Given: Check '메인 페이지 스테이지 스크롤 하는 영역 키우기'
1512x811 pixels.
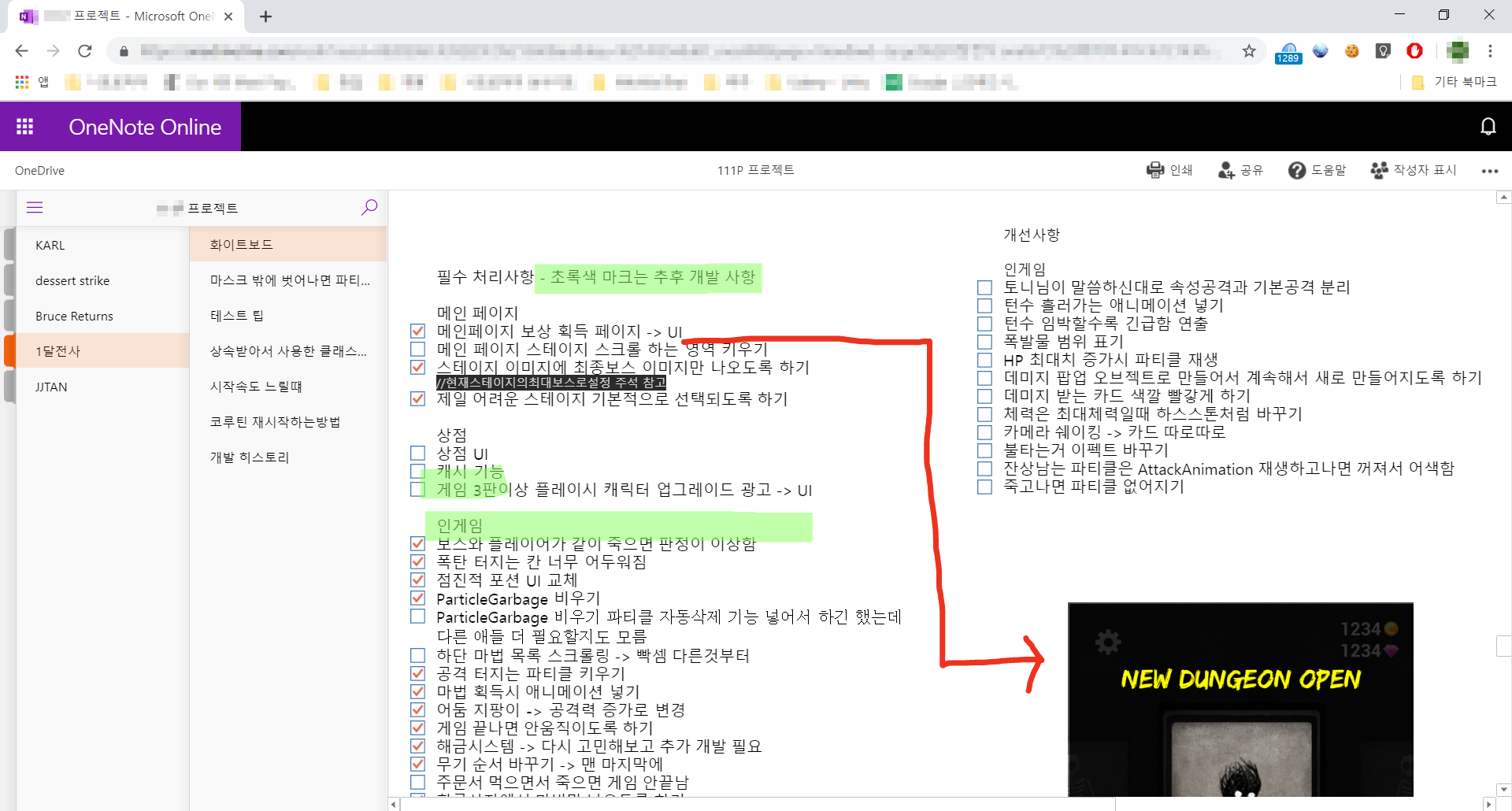Looking at the screenshot, I should [x=418, y=350].
